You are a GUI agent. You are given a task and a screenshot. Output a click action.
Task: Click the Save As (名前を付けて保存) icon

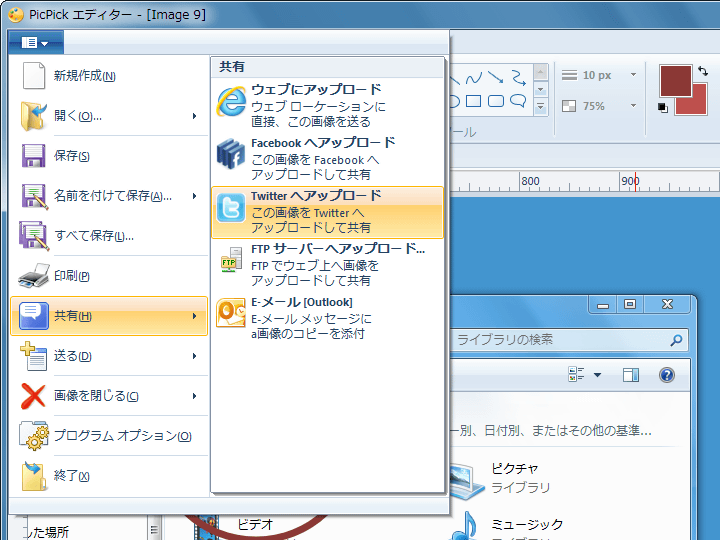point(34,196)
